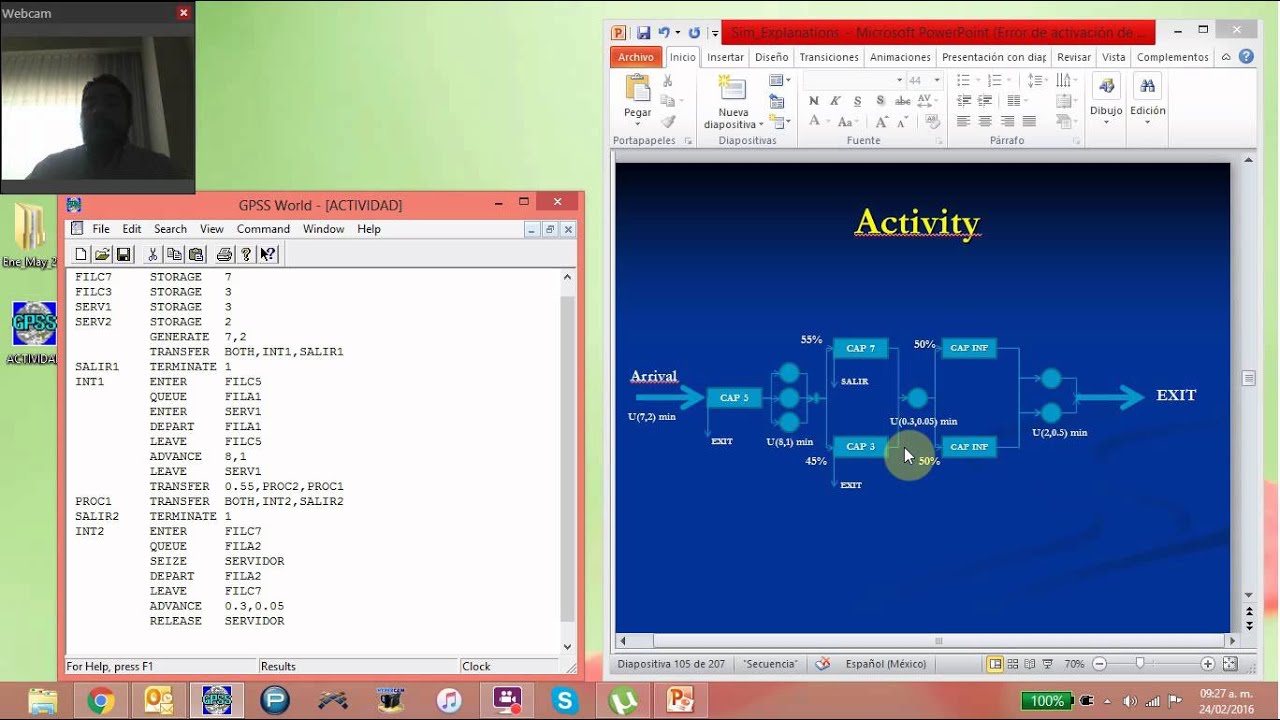Click the spell check icon in PowerPoint status bar
This screenshot has width=1280, height=720.
click(x=823, y=664)
